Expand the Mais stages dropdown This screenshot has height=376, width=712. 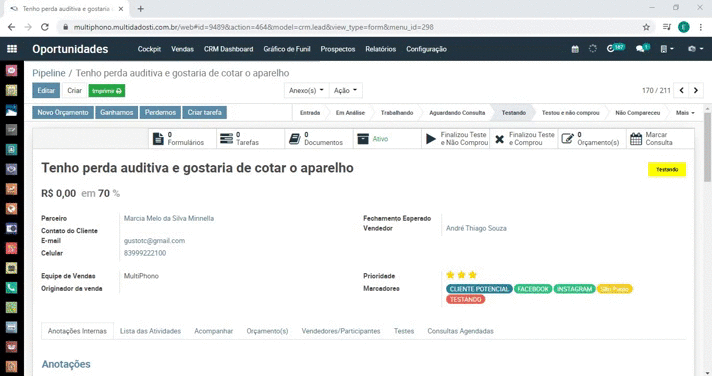point(685,113)
